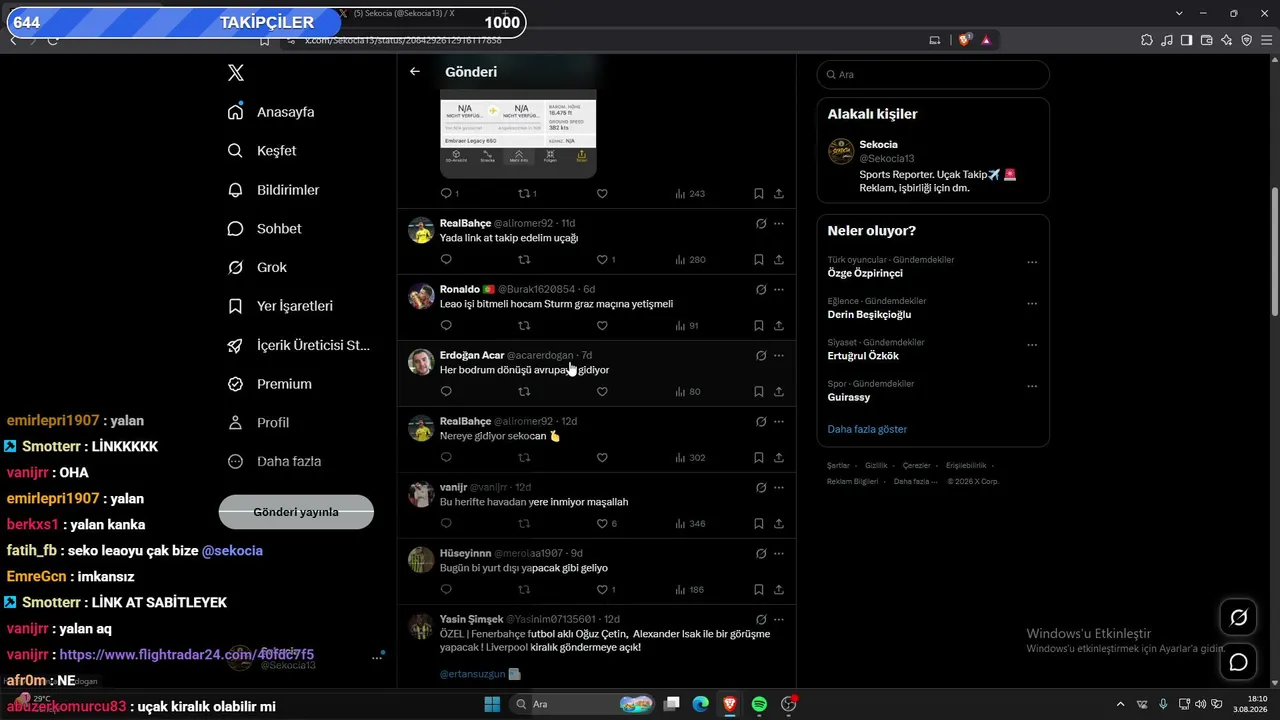Repost Ronaldo's Leao post
The height and width of the screenshot is (720, 1280).
coord(524,326)
